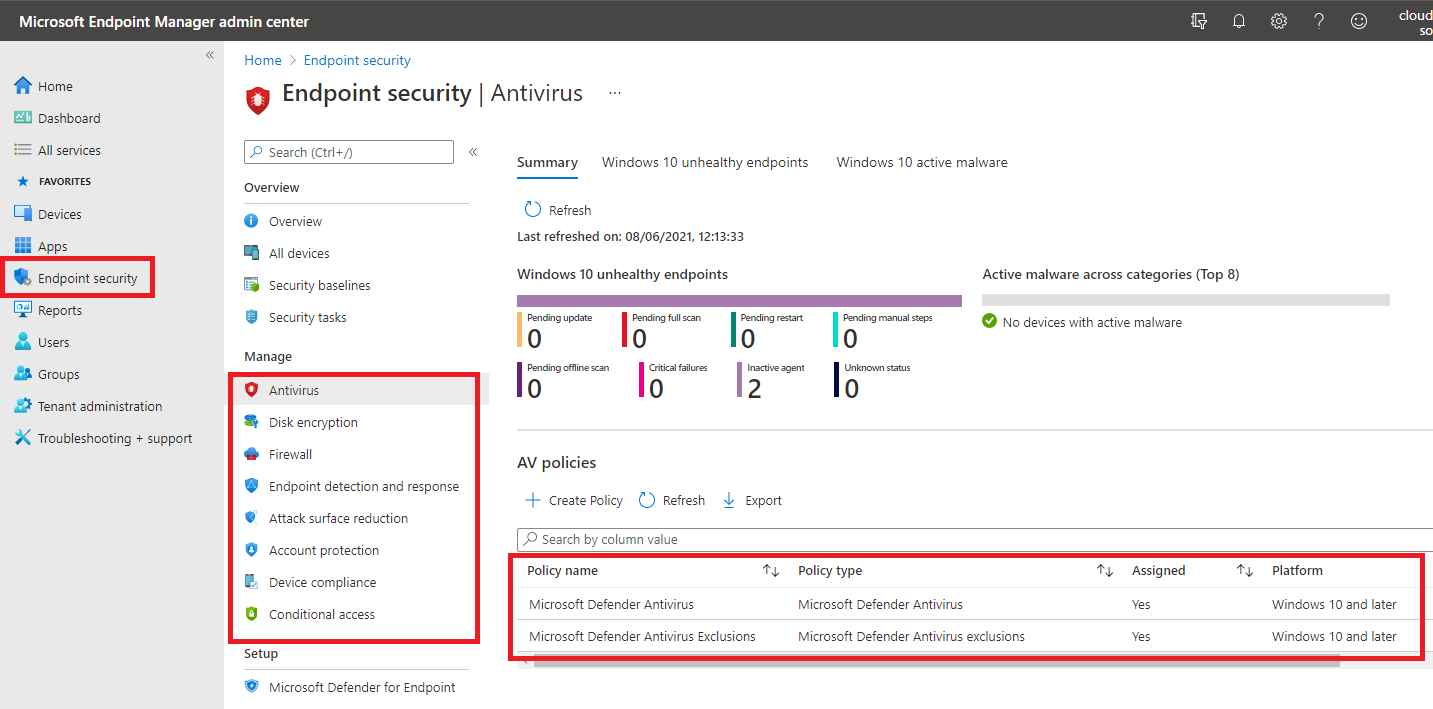
Task: Click the Security baselines icon
Action: (252, 285)
